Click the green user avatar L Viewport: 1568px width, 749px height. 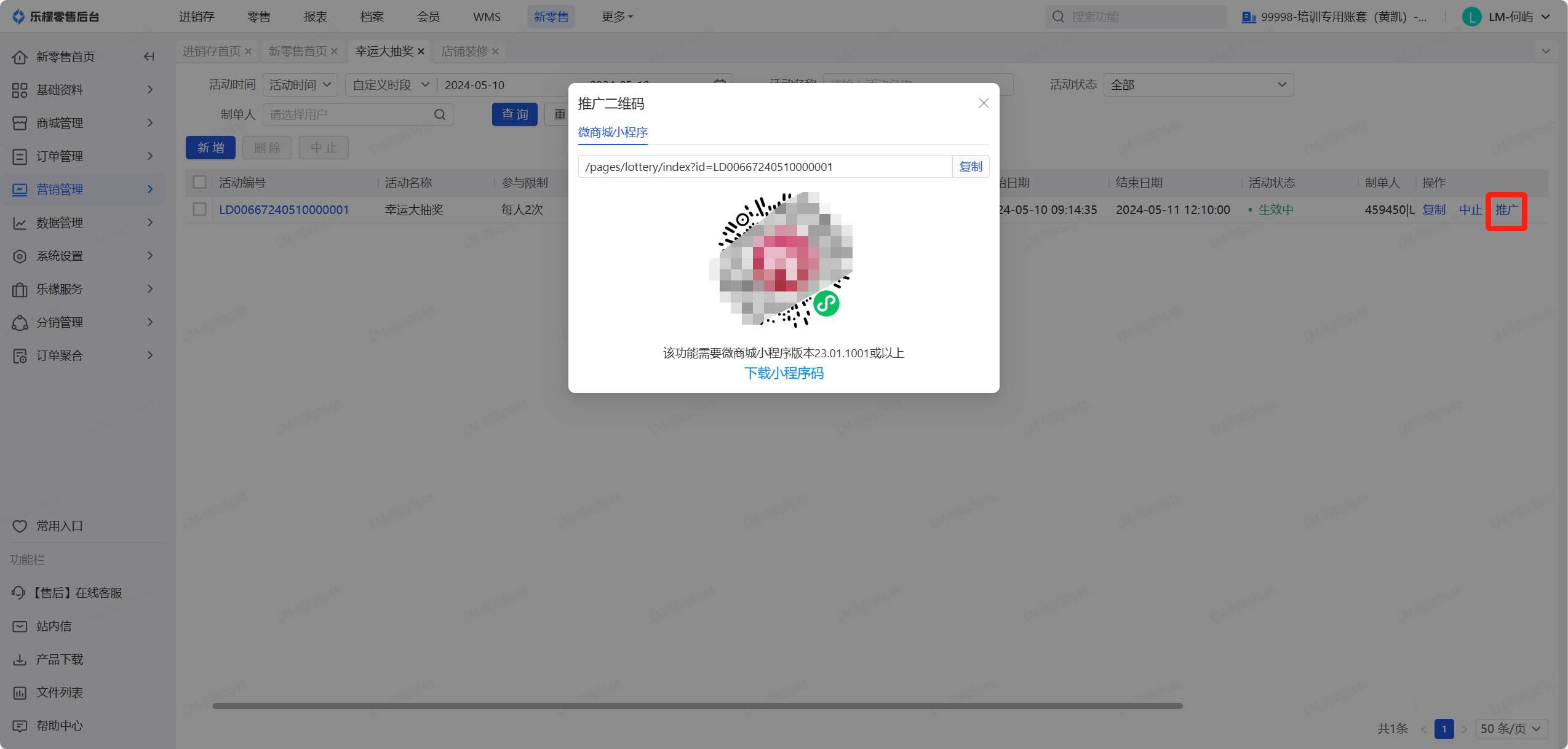(x=1471, y=17)
